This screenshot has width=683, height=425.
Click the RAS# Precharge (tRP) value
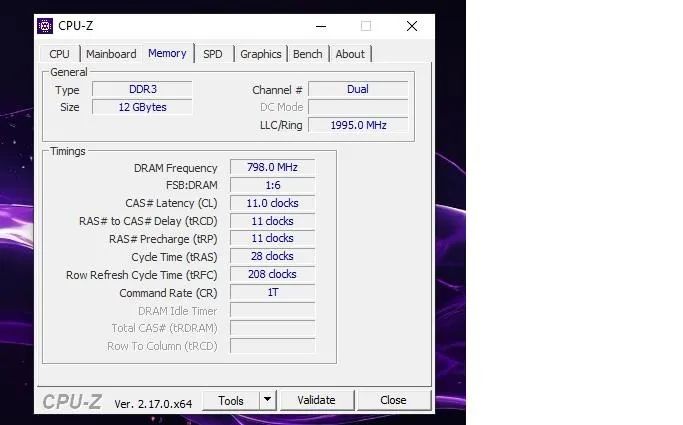tap(272, 239)
